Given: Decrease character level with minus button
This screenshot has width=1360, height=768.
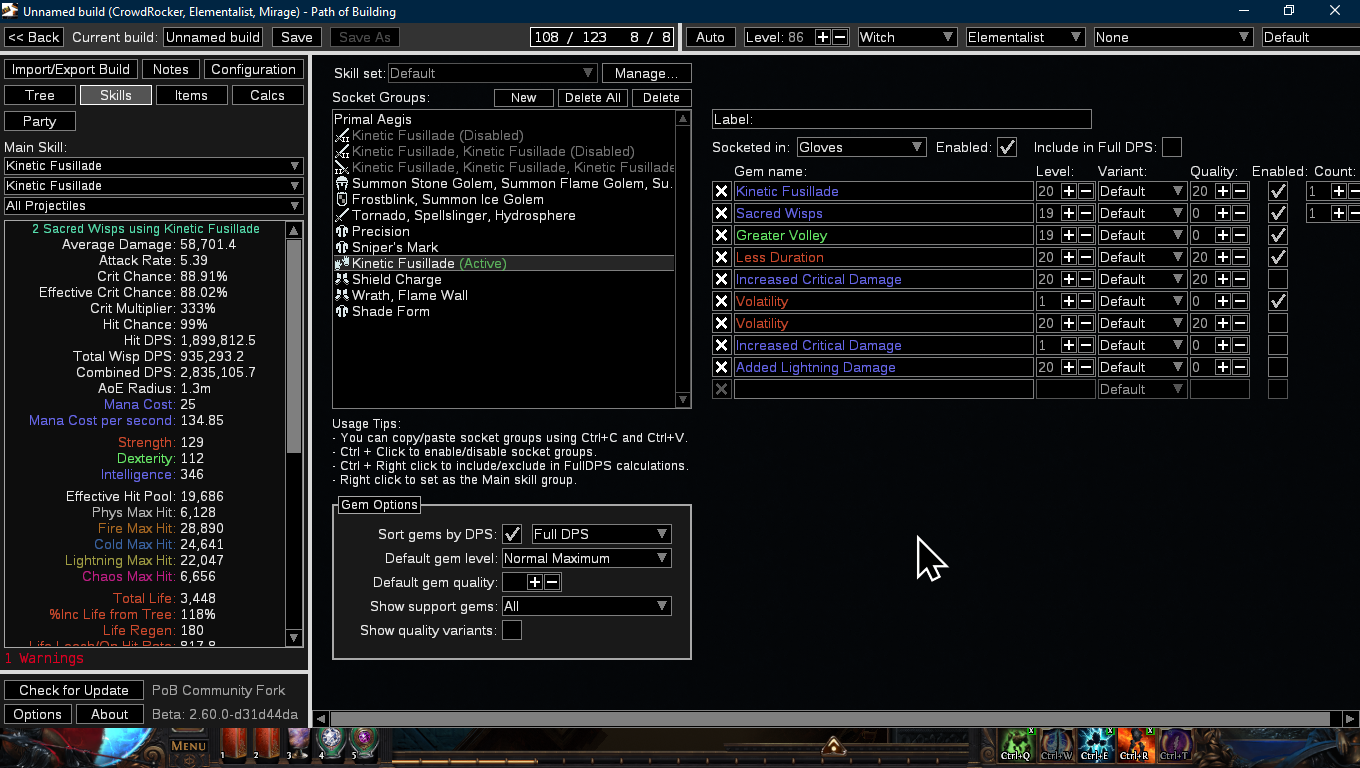Looking at the screenshot, I should coord(840,37).
